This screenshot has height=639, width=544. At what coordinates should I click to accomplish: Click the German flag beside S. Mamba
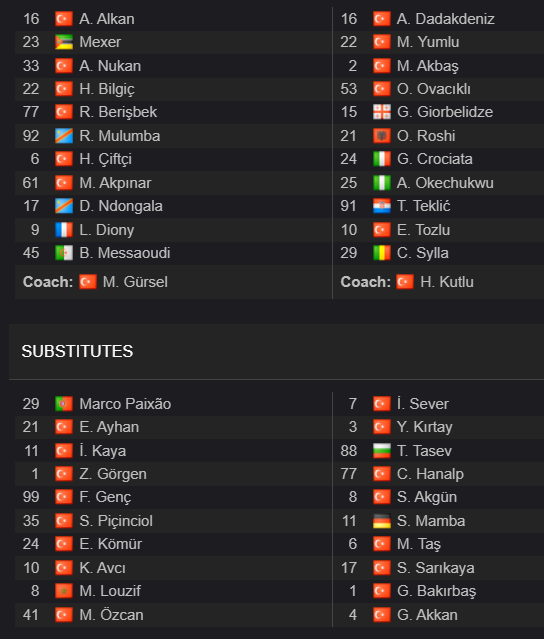point(382,521)
